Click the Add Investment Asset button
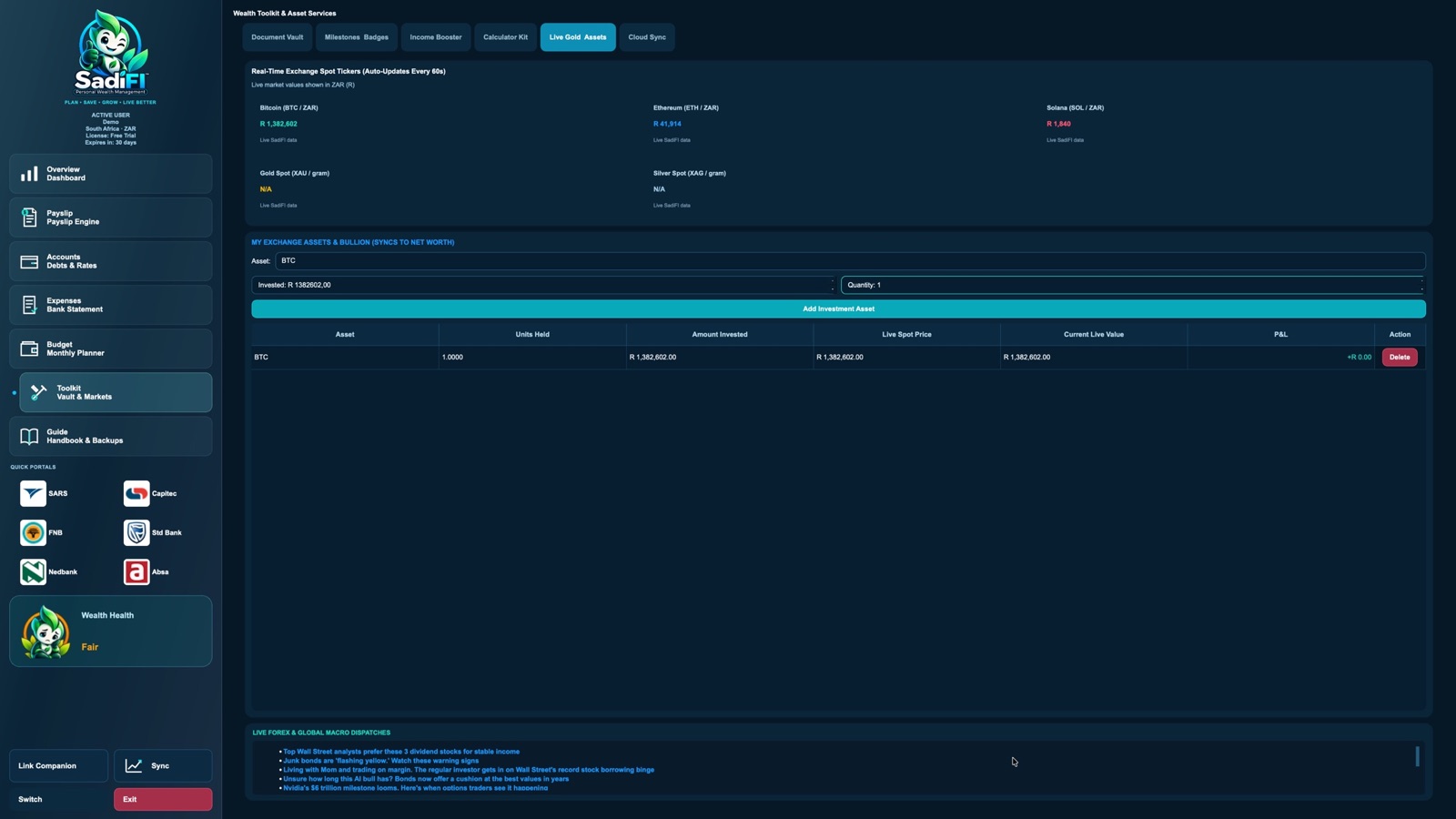Viewport: 1456px width, 819px height. pos(838,308)
